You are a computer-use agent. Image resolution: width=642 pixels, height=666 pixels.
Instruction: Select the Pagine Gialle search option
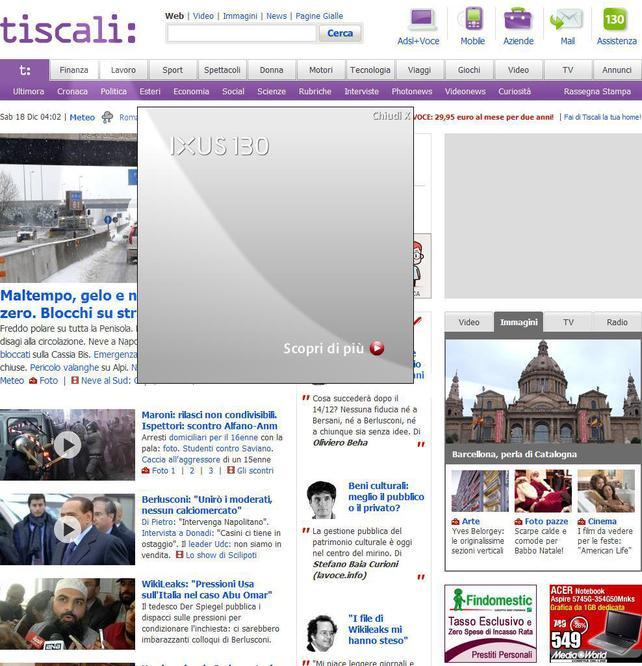pyautogui.click(x=319, y=16)
